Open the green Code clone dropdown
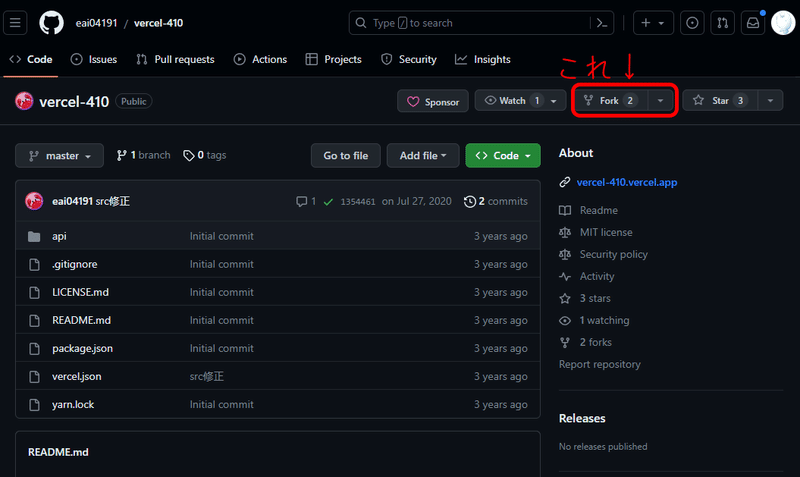 (503, 156)
